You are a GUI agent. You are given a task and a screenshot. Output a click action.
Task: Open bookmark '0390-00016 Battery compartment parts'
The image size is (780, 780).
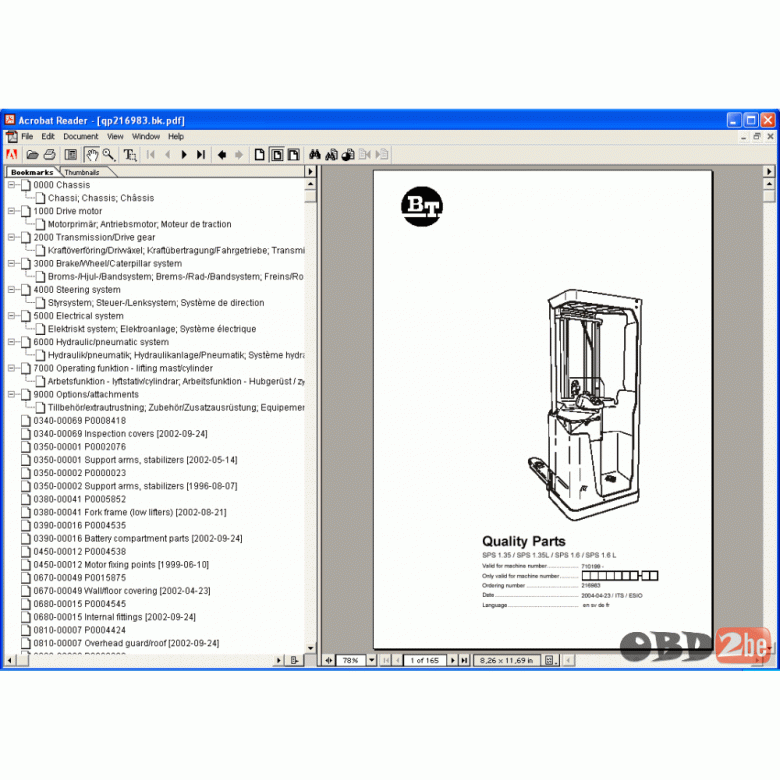pos(138,539)
